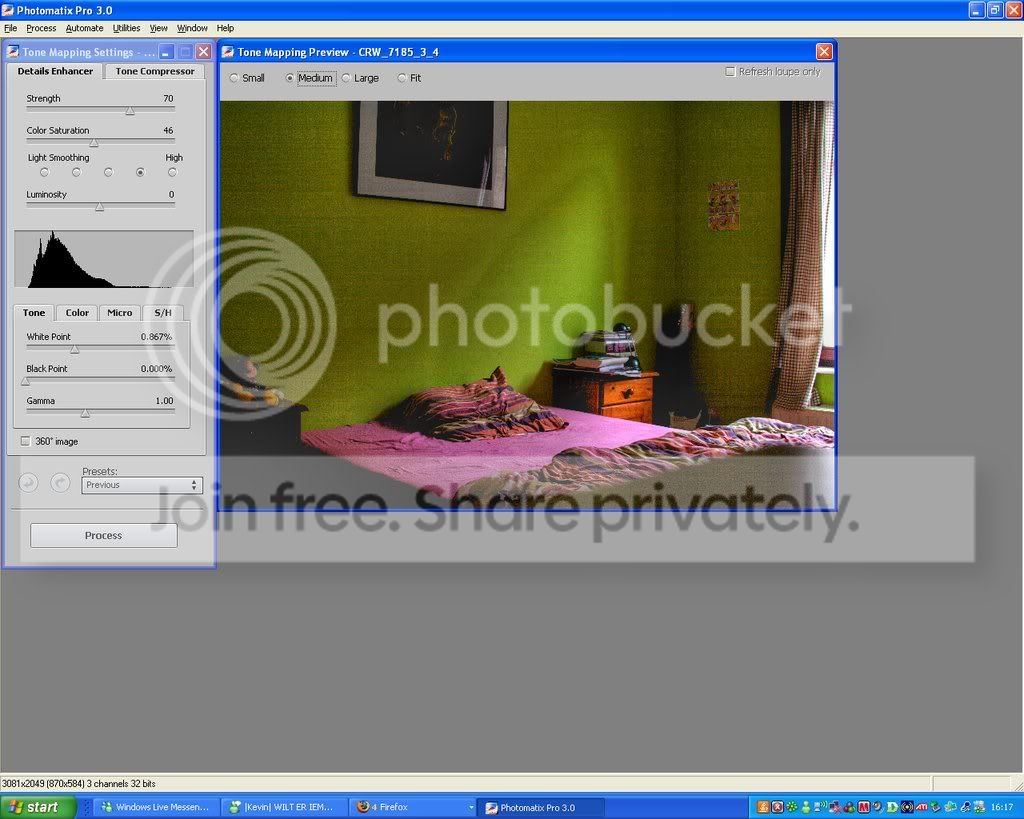The image size is (1024, 819).
Task: Click the redo arrow icon beside Presets
Action: [60, 483]
